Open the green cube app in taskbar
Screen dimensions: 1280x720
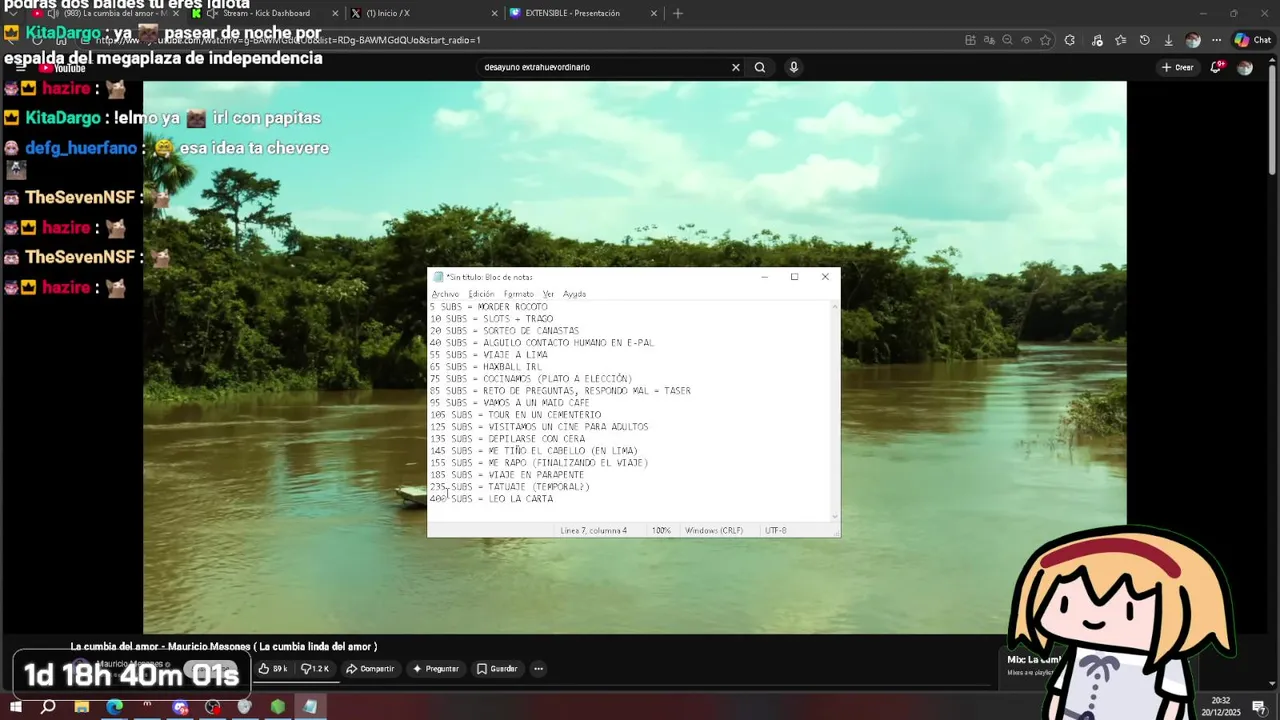click(277, 707)
